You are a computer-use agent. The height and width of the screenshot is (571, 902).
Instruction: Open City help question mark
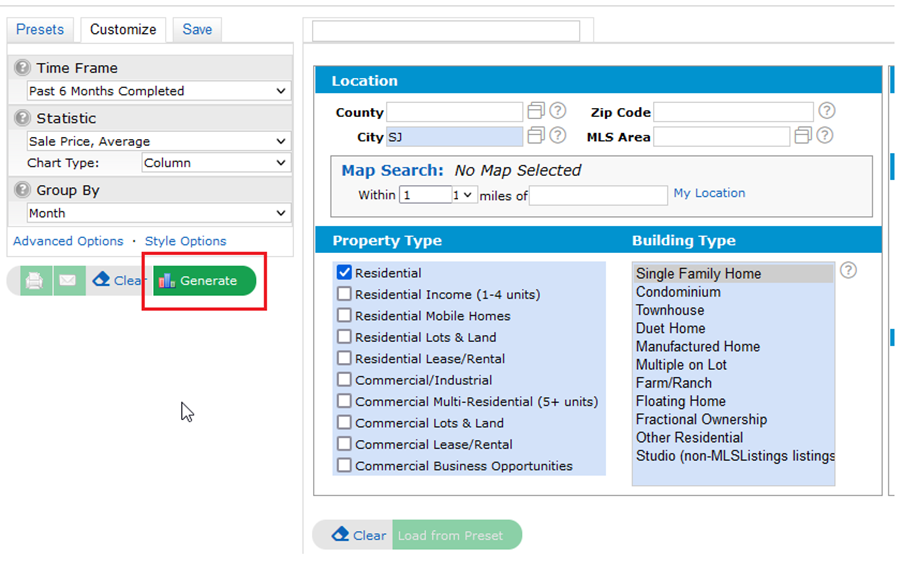click(557, 136)
